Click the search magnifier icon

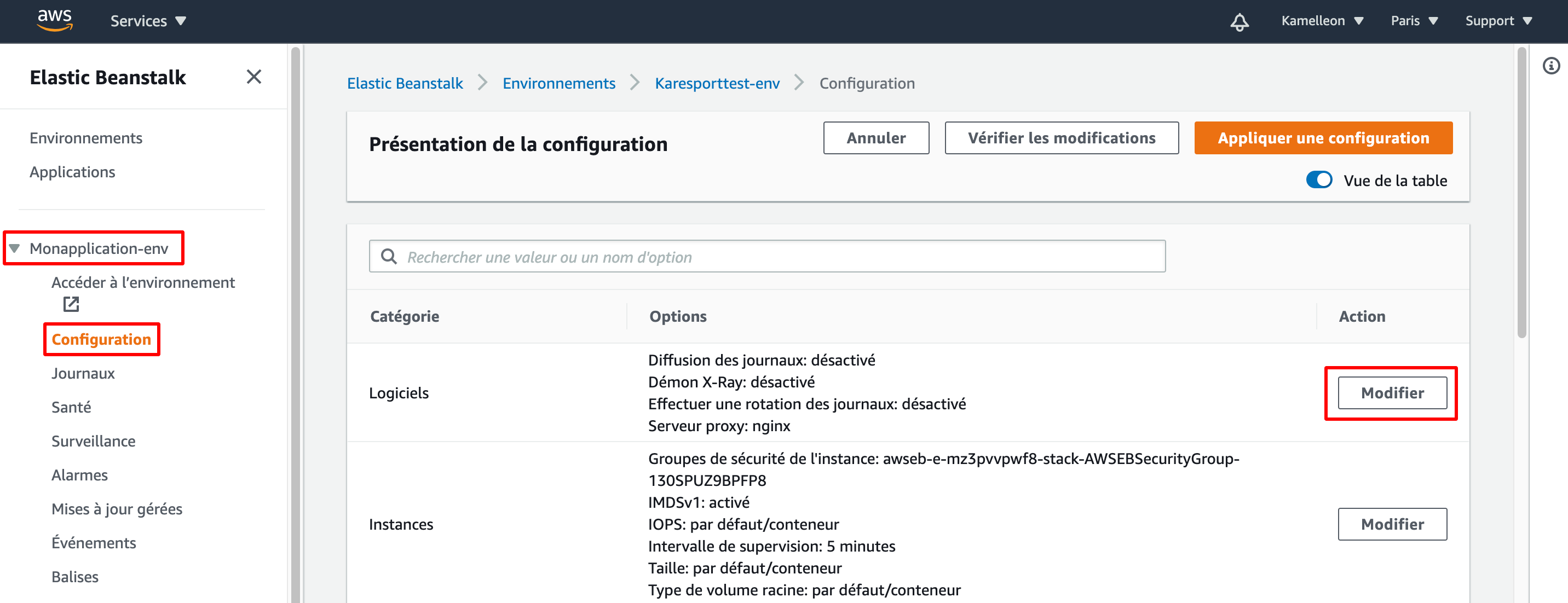(x=389, y=256)
